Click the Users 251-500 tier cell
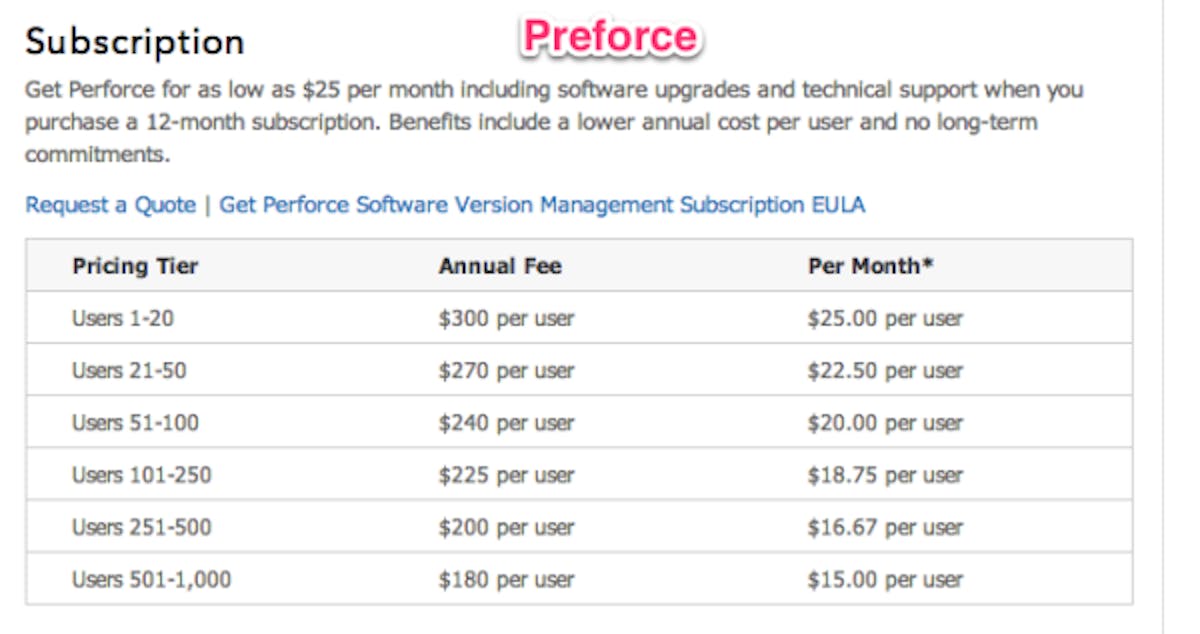 tap(141, 527)
